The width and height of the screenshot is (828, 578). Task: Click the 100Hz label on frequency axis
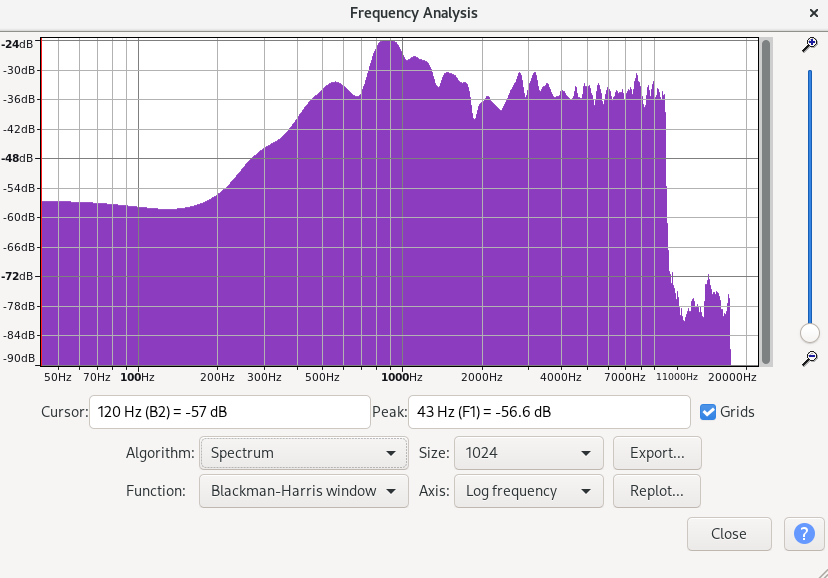[137, 377]
